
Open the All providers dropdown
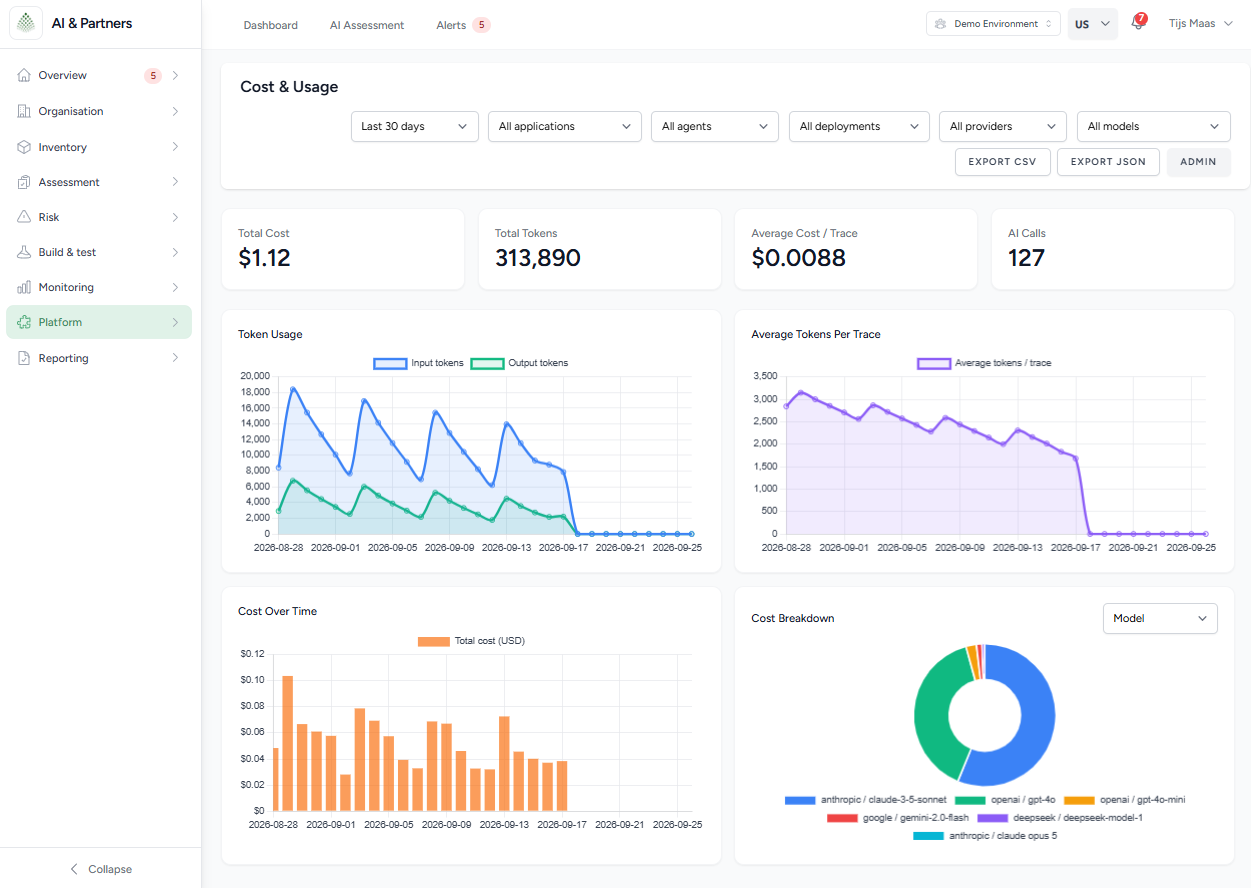click(1003, 127)
